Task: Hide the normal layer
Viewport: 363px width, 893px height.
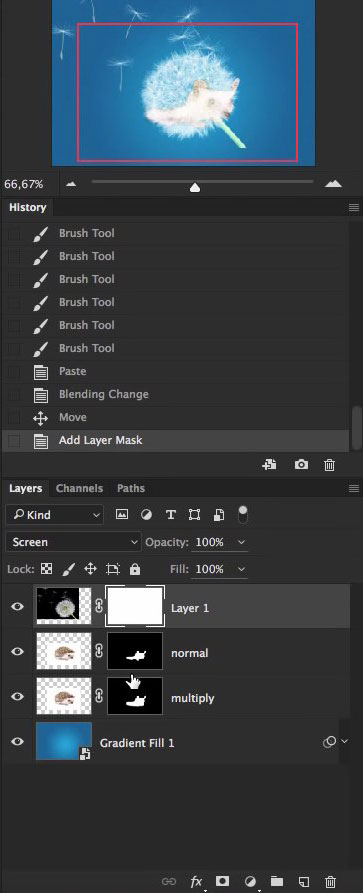Action: pyautogui.click(x=18, y=652)
